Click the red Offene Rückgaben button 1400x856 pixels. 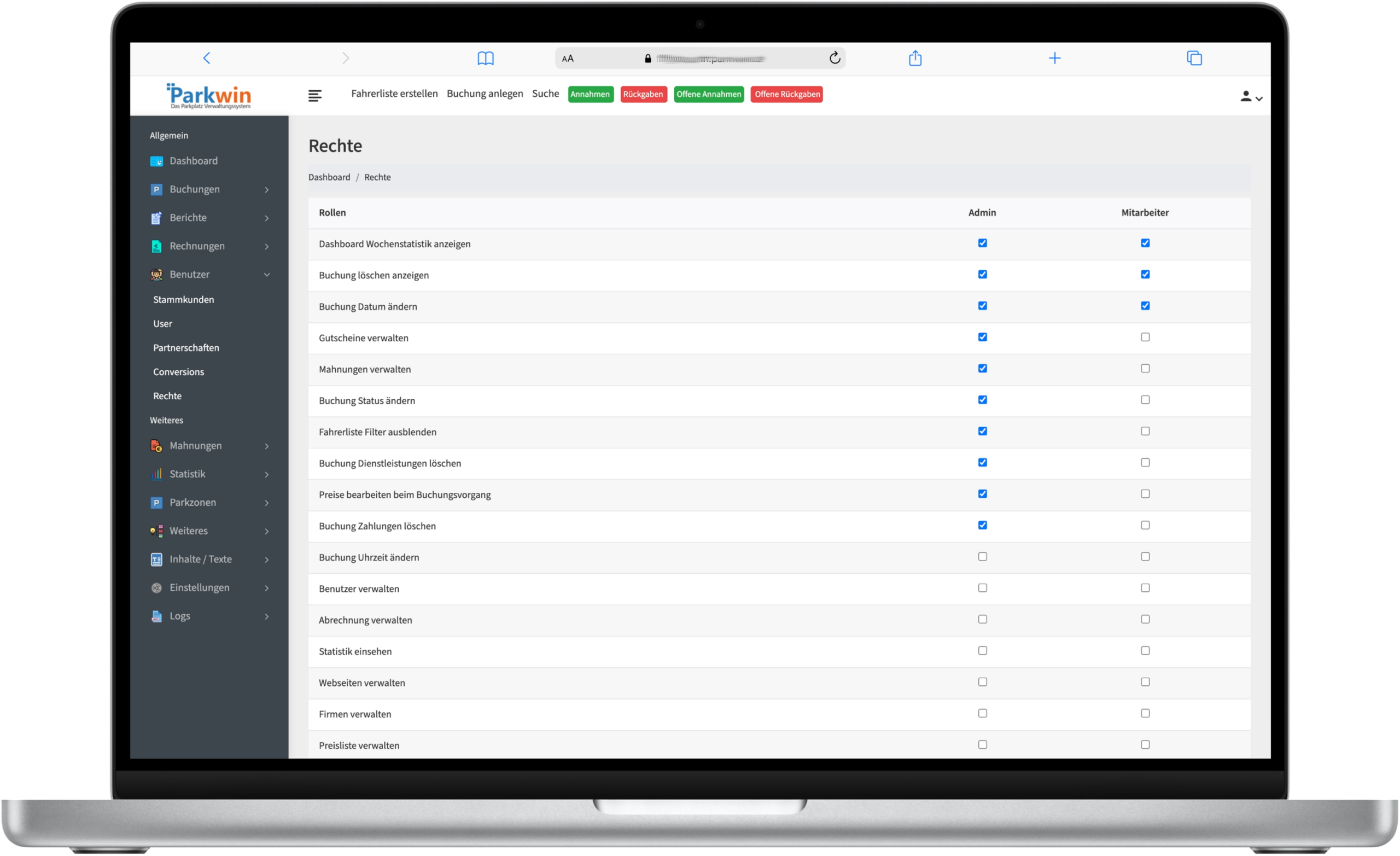(x=787, y=95)
